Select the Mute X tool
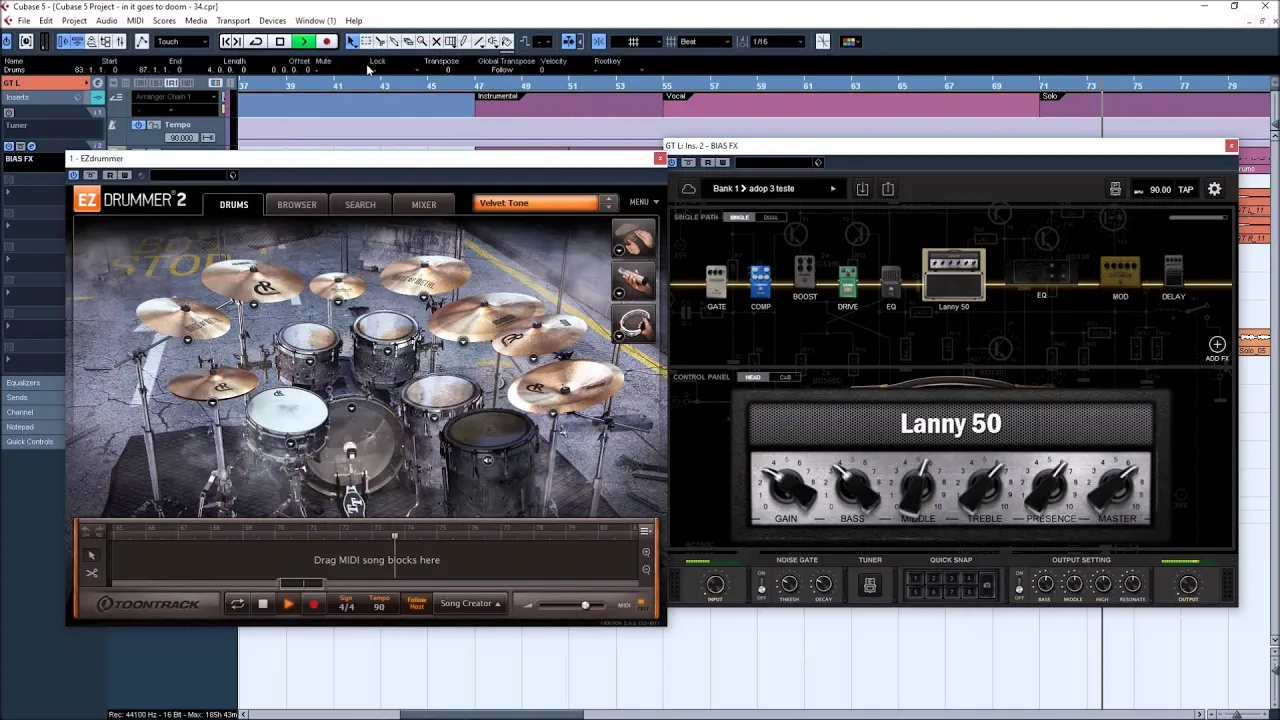The height and width of the screenshot is (720, 1280). pos(436,42)
